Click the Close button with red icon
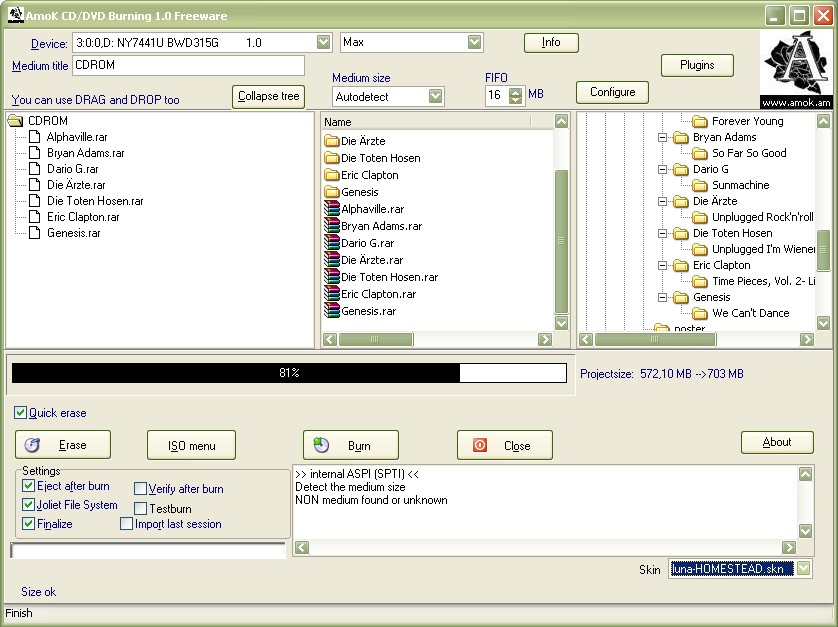 pos(505,445)
